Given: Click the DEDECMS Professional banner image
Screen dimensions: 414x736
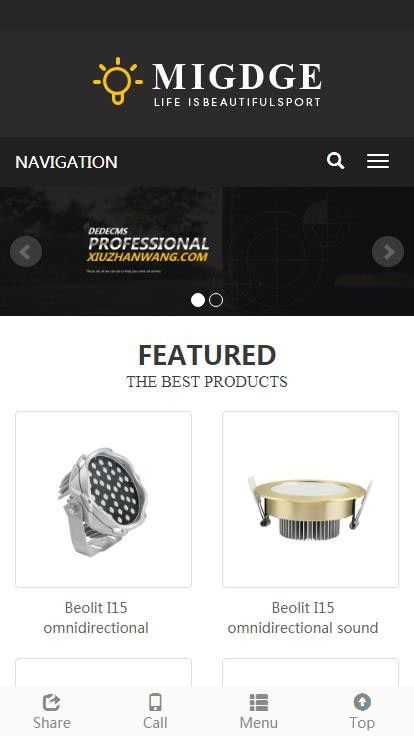Looking at the screenshot, I should point(207,251).
